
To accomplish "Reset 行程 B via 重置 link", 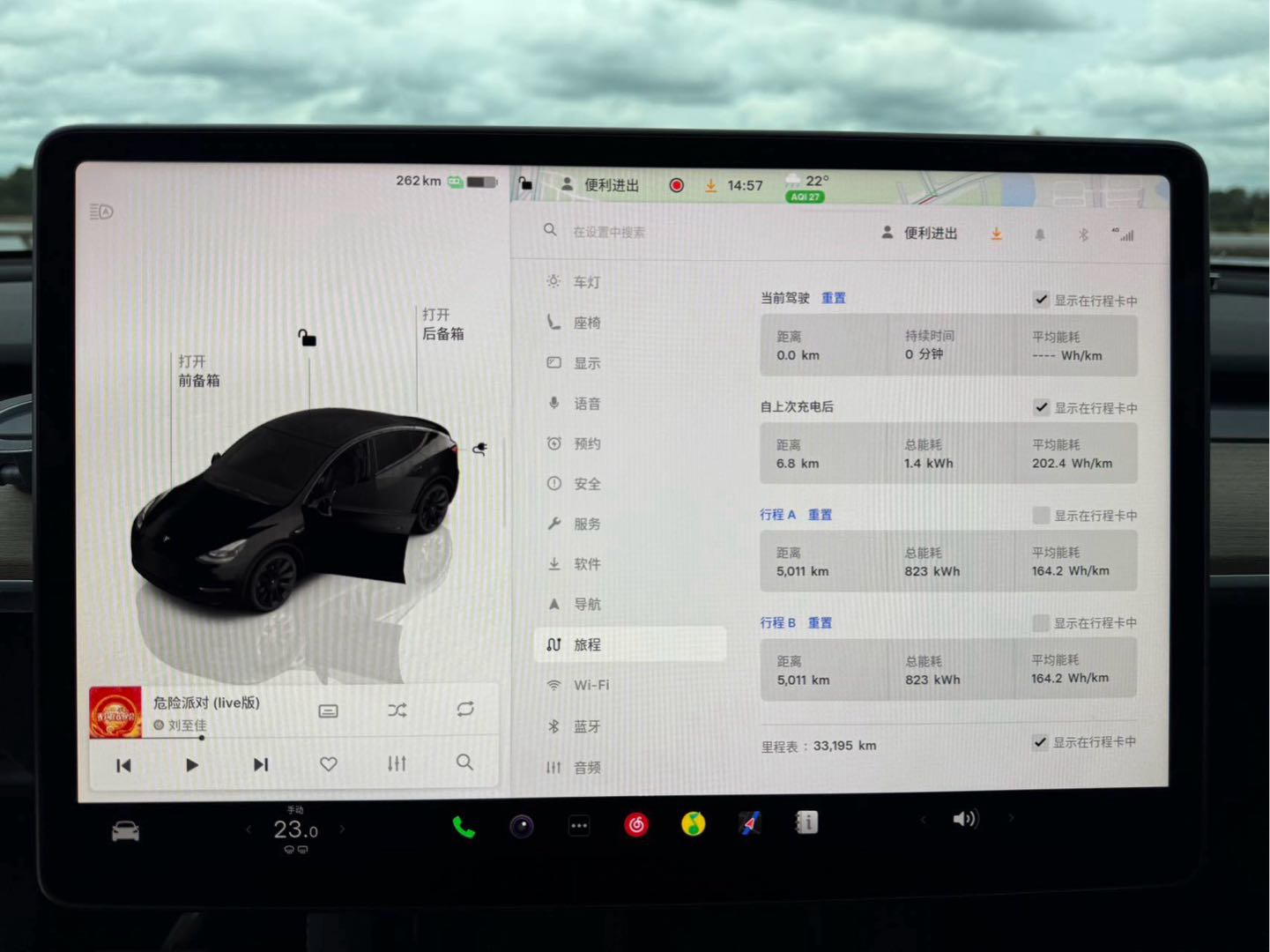I will pyautogui.click(x=820, y=622).
